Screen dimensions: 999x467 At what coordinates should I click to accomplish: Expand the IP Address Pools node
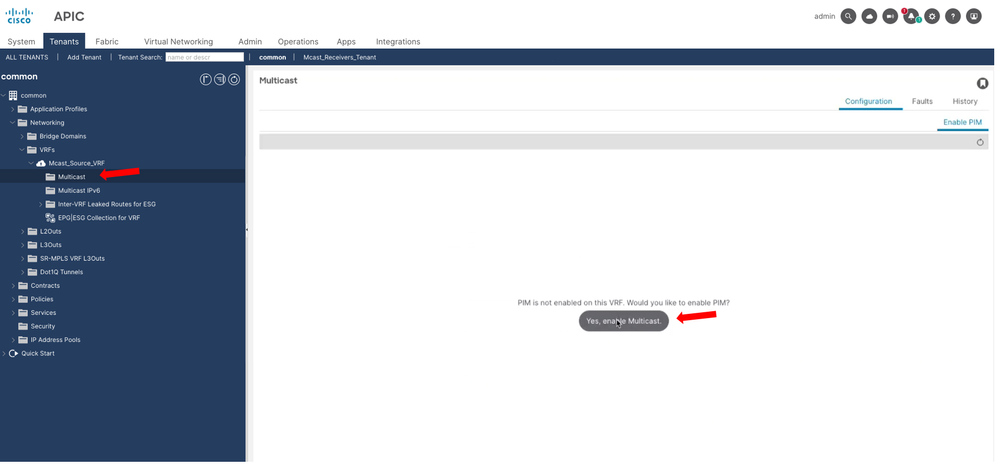[13, 340]
